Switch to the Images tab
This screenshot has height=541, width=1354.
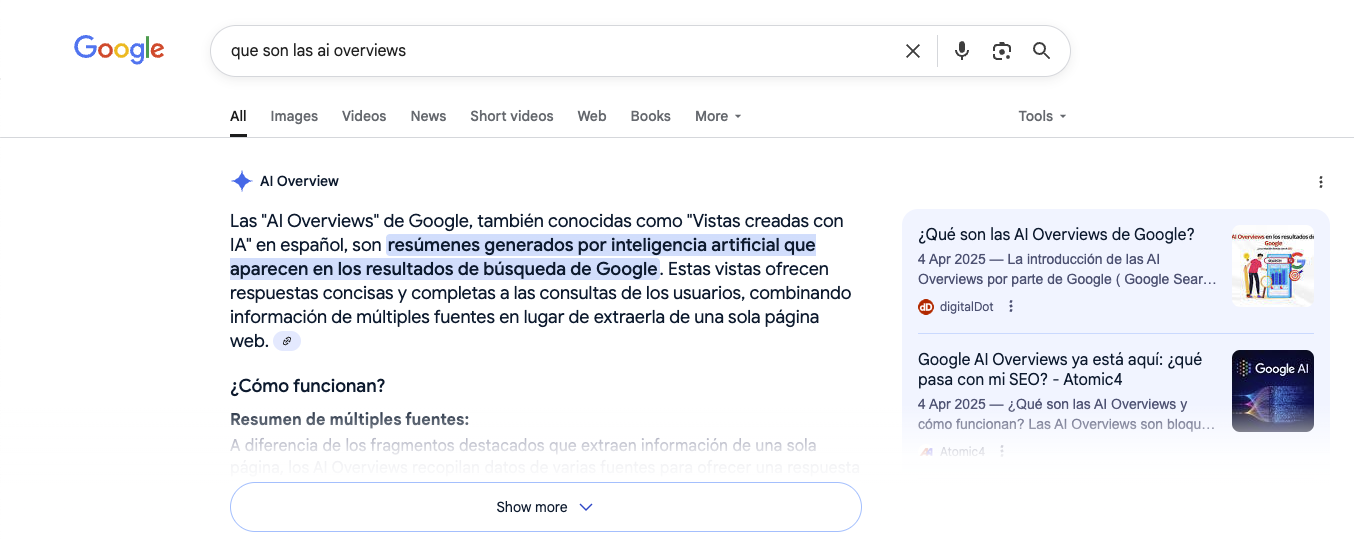coord(294,116)
